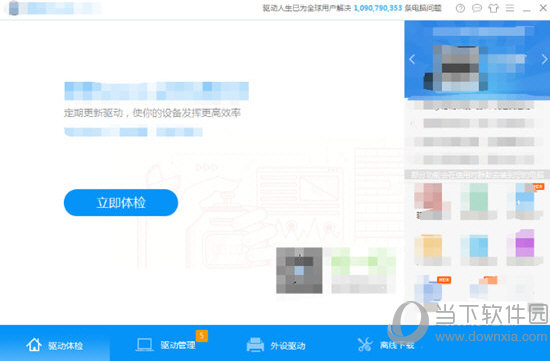550x361 pixels.
Task: Open the tab with wrench tools icon
Action: point(386,345)
